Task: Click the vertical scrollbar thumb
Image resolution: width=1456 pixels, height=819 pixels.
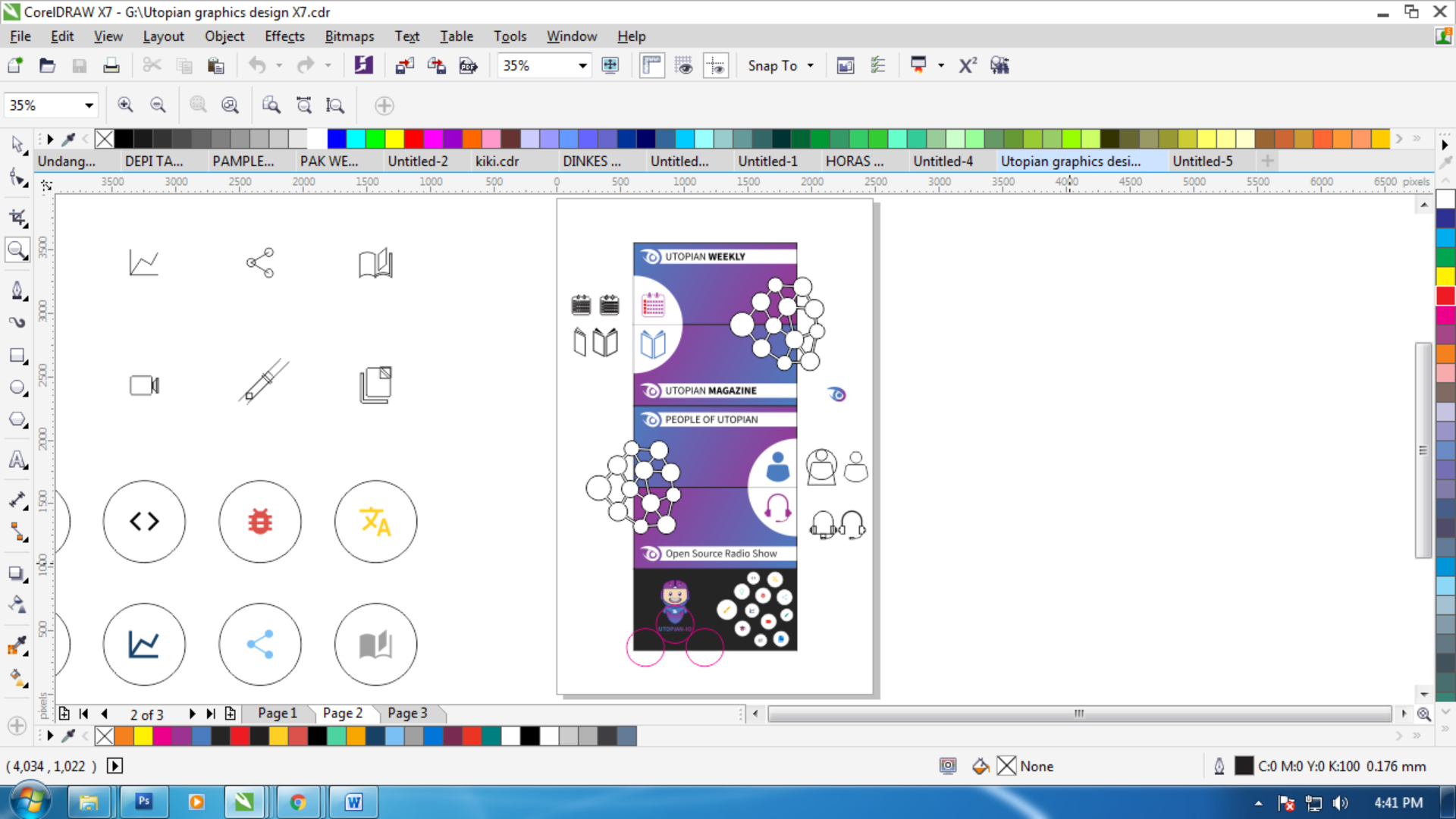Action: tap(1423, 450)
